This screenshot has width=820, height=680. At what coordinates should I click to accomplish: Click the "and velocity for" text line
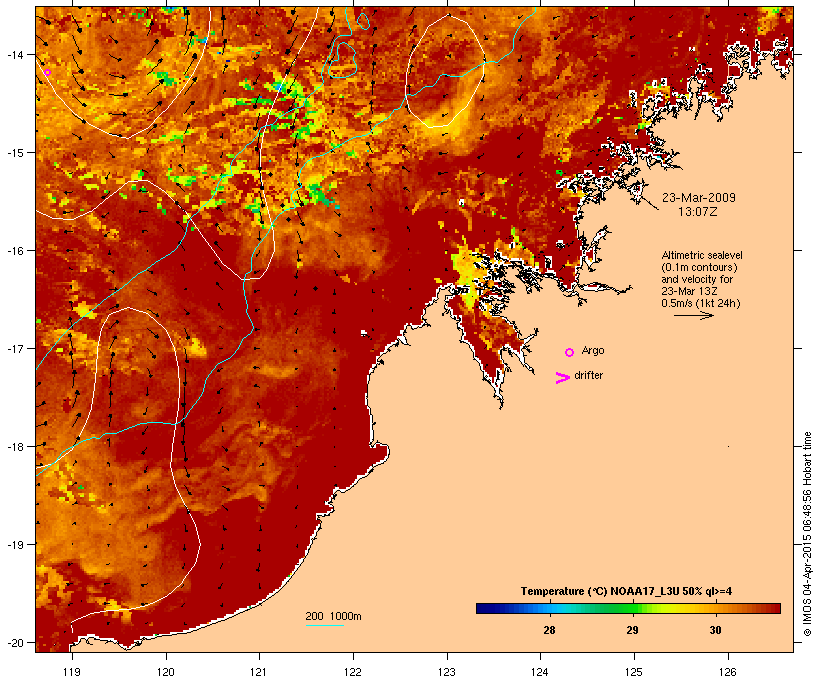click(x=697, y=279)
